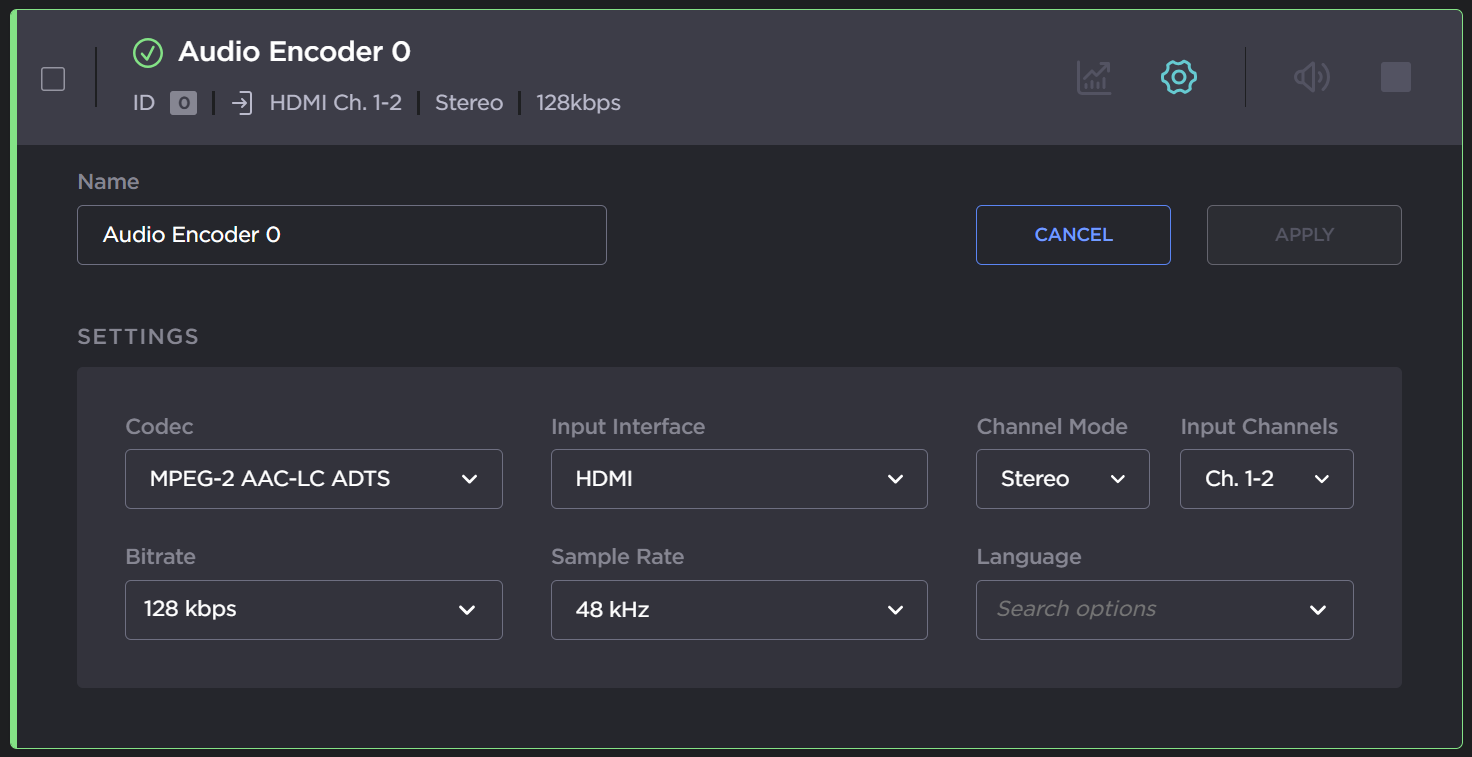Click the CANCEL button
This screenshot has width=1472, height=757.
(1073, 235)
